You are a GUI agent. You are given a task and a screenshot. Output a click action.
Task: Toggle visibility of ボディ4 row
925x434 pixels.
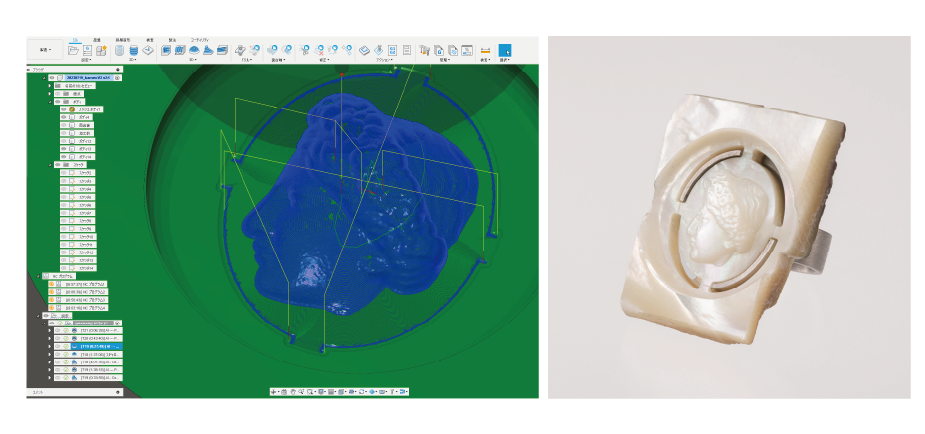pos(64,117)
